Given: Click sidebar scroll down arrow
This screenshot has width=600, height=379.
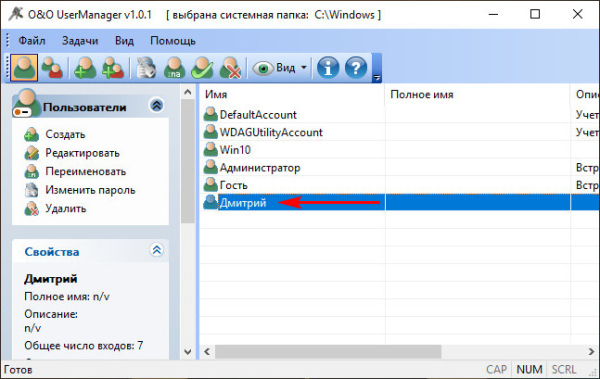Looking at the screenshot, I should [x=188, y=351].
